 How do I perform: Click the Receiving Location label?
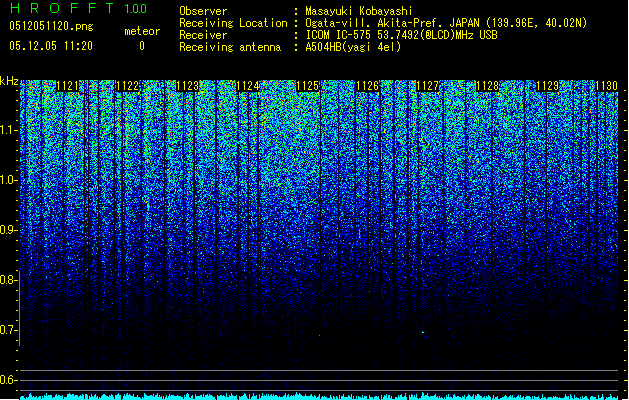[x=233, y=23]
